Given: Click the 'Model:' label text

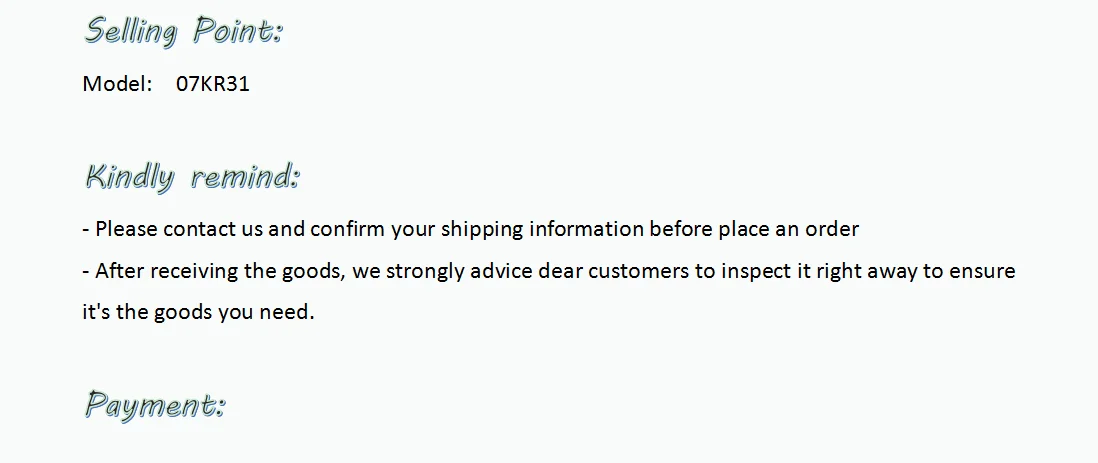Looking at the screenshot, I should [118, 84].
